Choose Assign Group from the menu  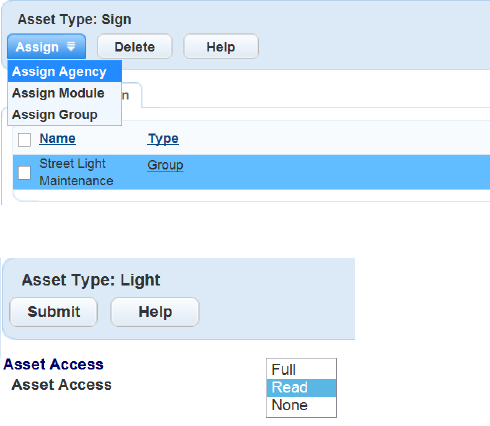point(65,114)
